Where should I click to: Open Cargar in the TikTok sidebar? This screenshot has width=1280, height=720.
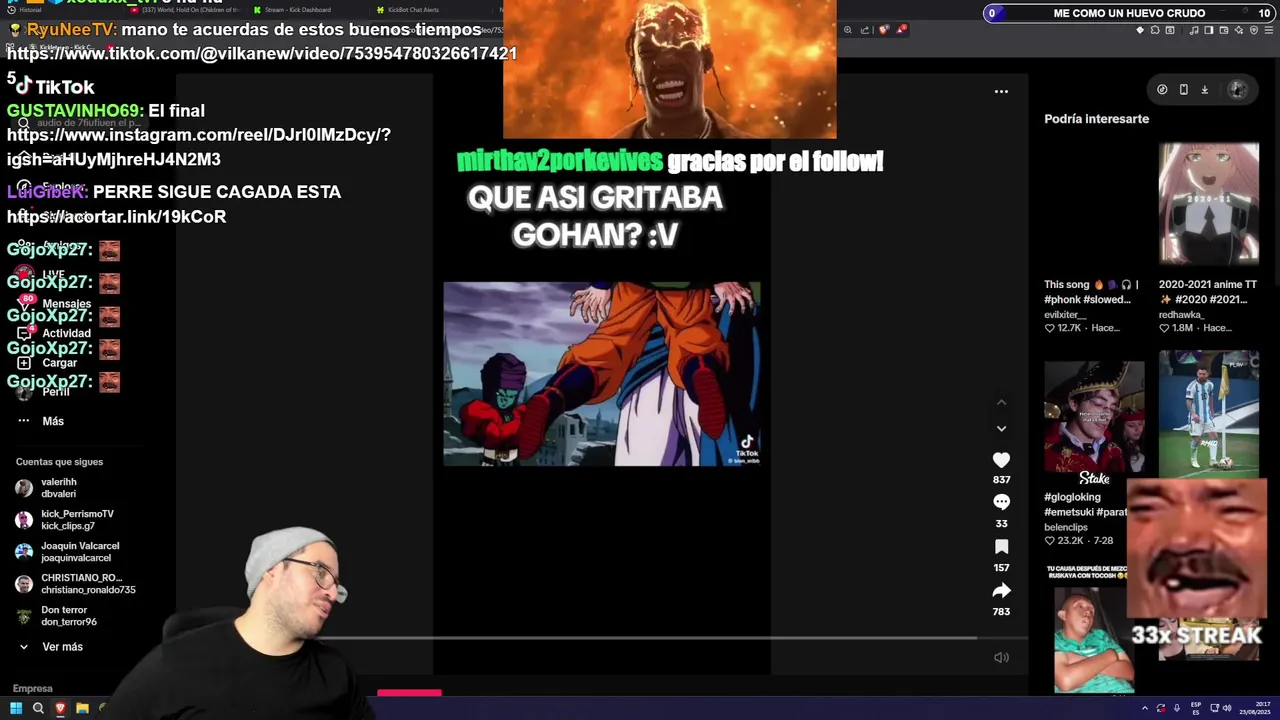[48, 363]
